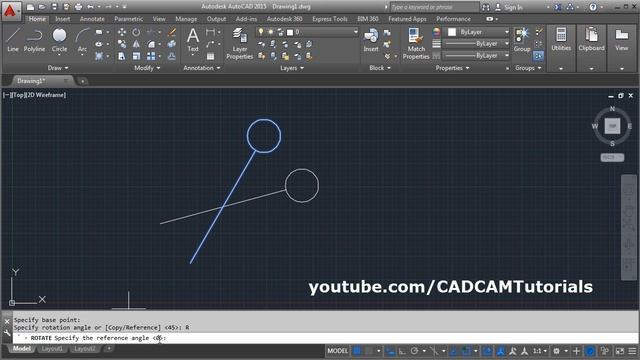Select the Circle tool
Viewport: 640px width, 360px height.
pos(59,40)
